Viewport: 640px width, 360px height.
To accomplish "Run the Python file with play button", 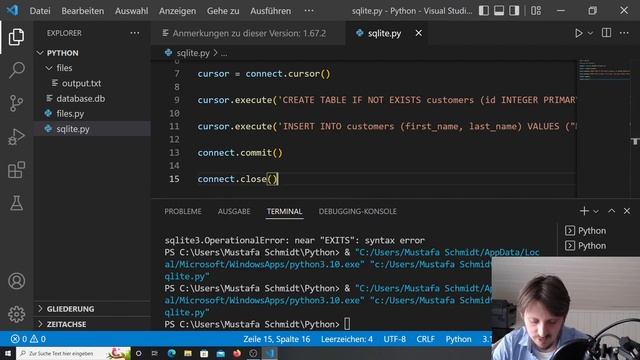I will coord(578,33).
